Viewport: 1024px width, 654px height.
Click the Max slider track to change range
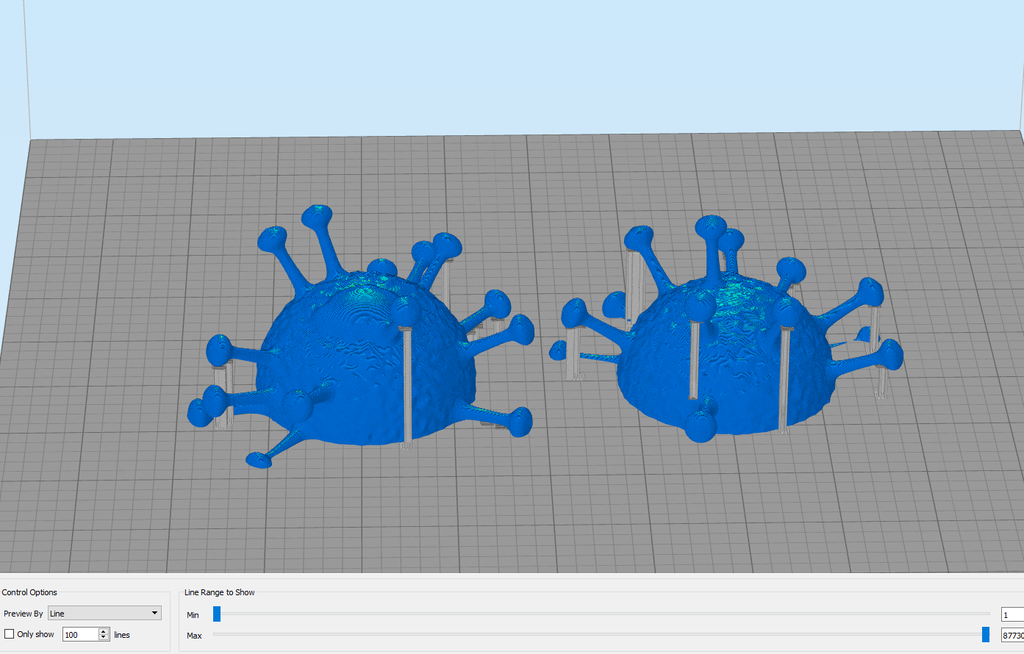(600, 633)
